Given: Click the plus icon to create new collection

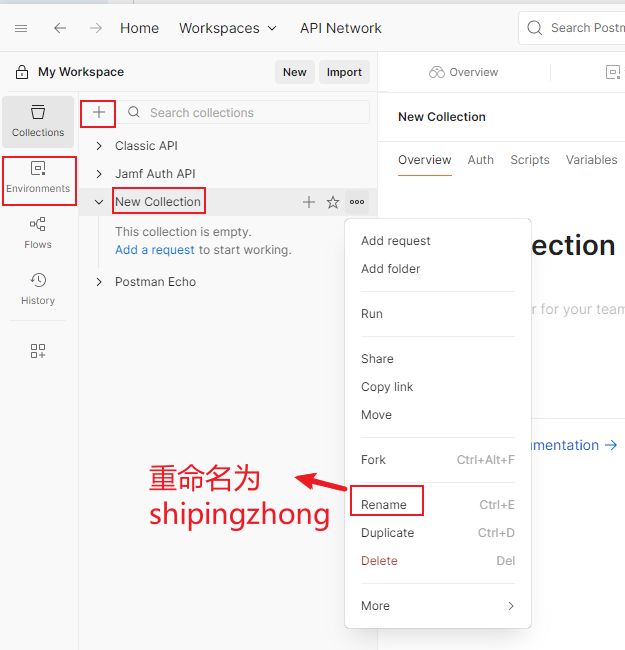Looking at the screenshot, I should [x=98, y=113].
